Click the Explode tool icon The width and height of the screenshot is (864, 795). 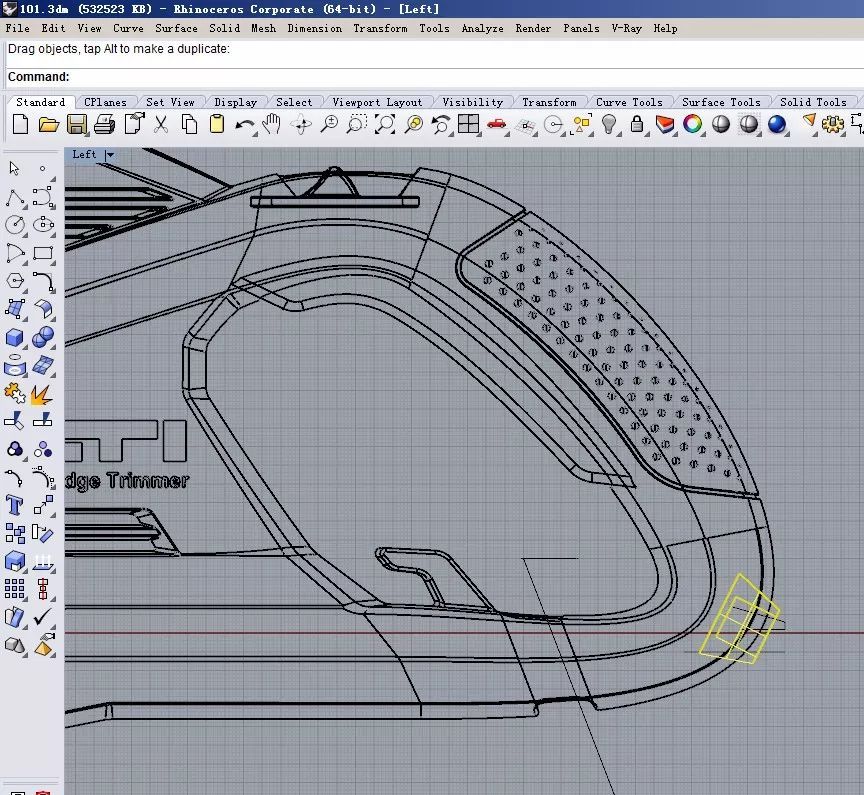click(x=41, y=394)
